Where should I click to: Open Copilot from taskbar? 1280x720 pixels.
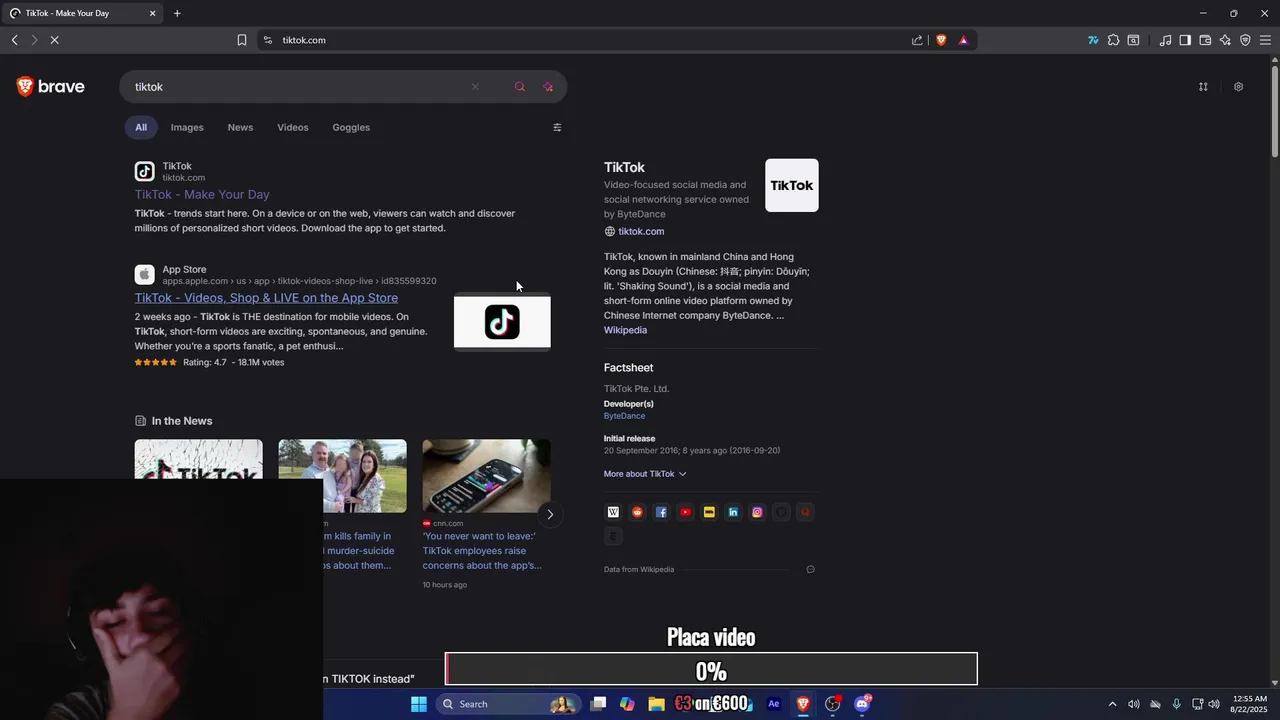point(627,704)
